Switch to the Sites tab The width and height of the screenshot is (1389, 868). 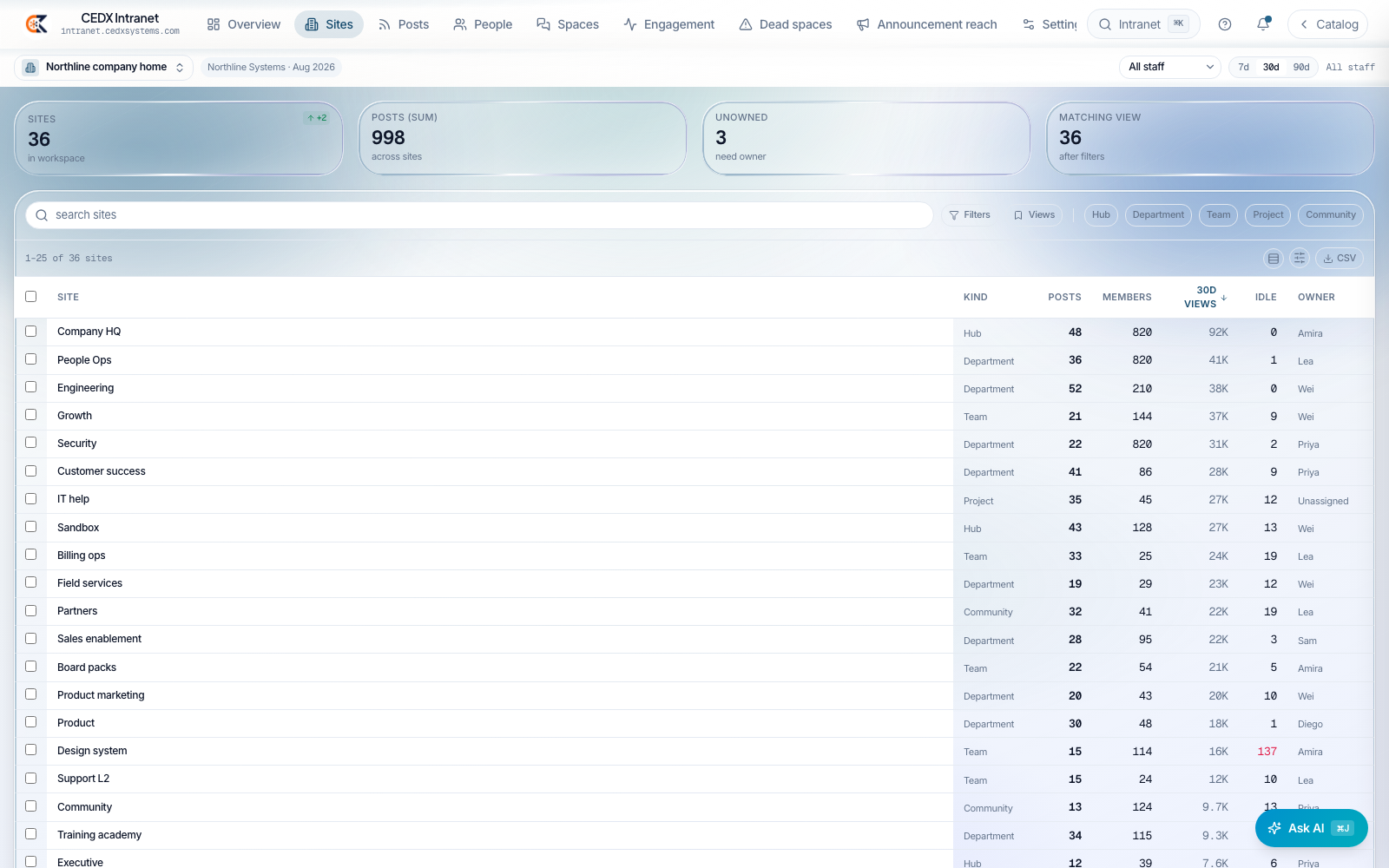(329, 24)
